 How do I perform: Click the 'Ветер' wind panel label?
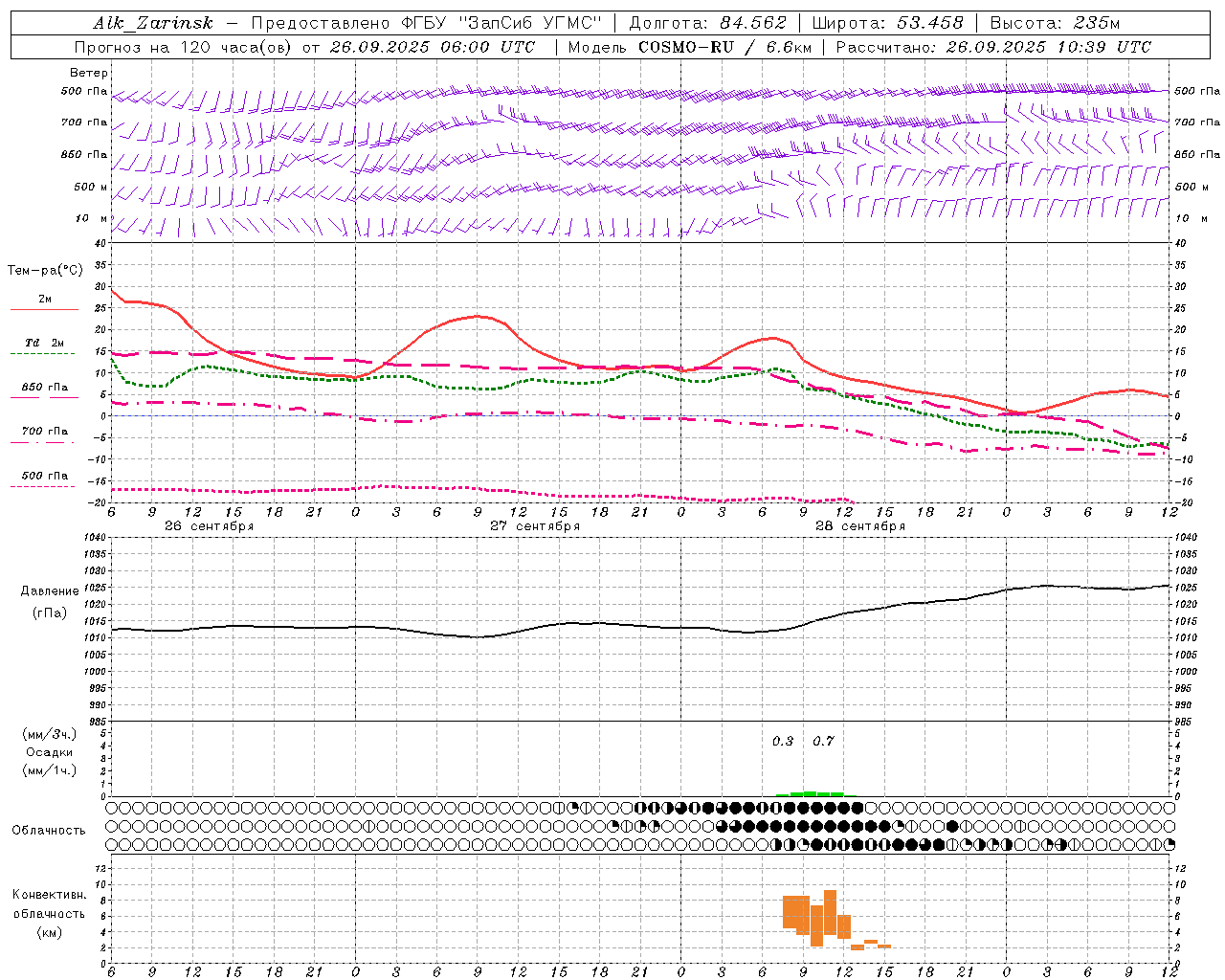point(89,73)
